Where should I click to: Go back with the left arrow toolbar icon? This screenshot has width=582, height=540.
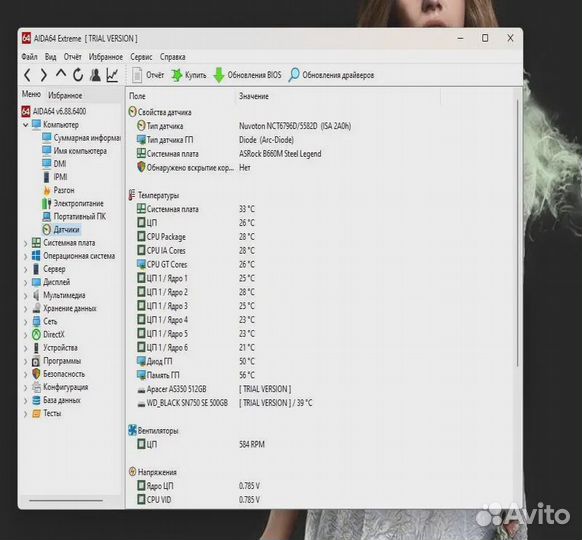(27, 75)
